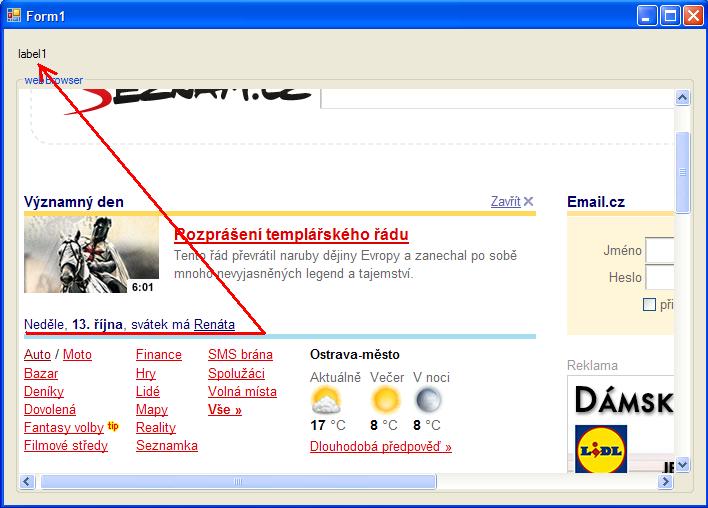Maximize the Form1 window
Screen dimensions: 708x508
tap(671, 16)
